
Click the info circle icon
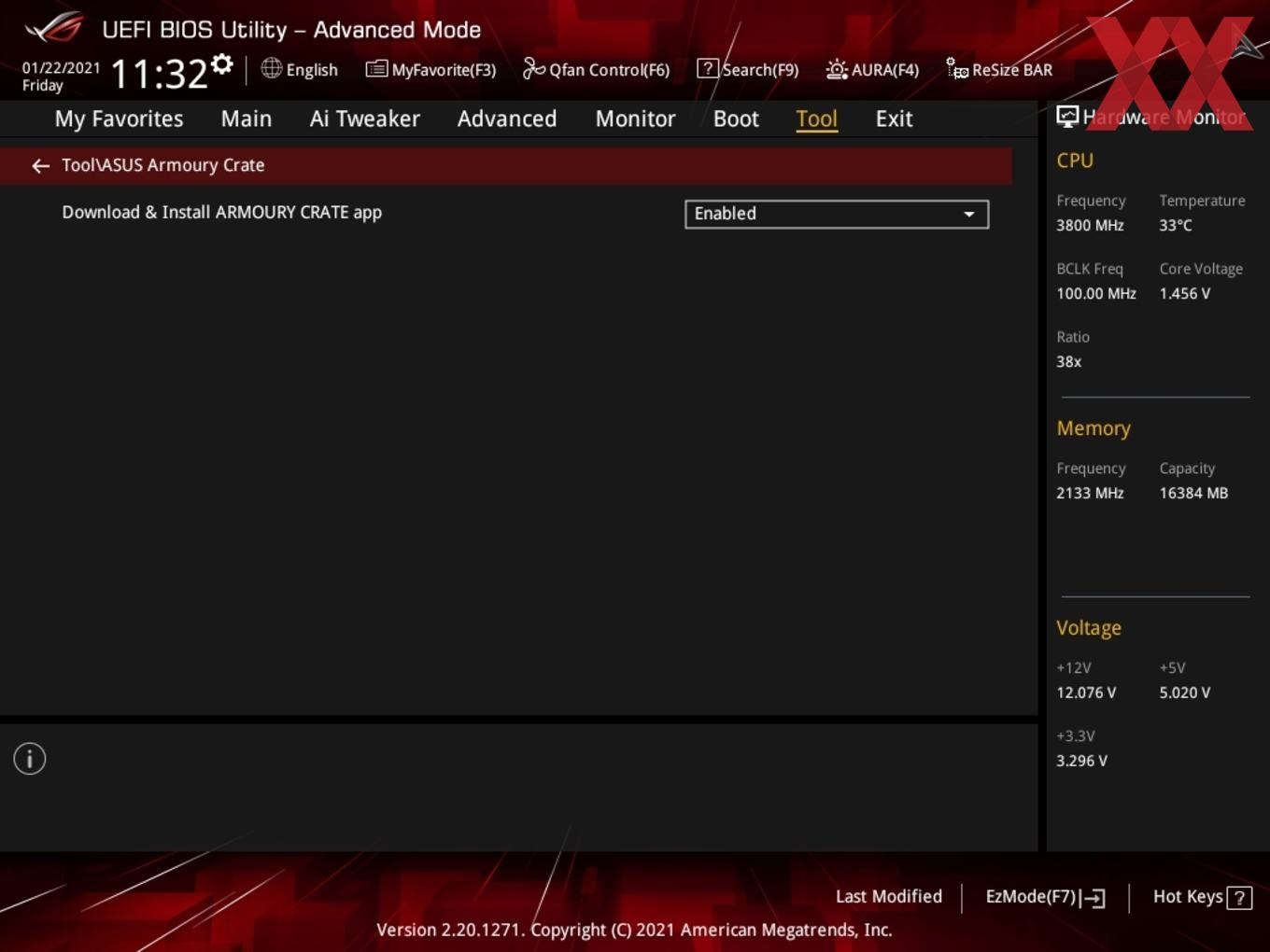coord(30,759)
